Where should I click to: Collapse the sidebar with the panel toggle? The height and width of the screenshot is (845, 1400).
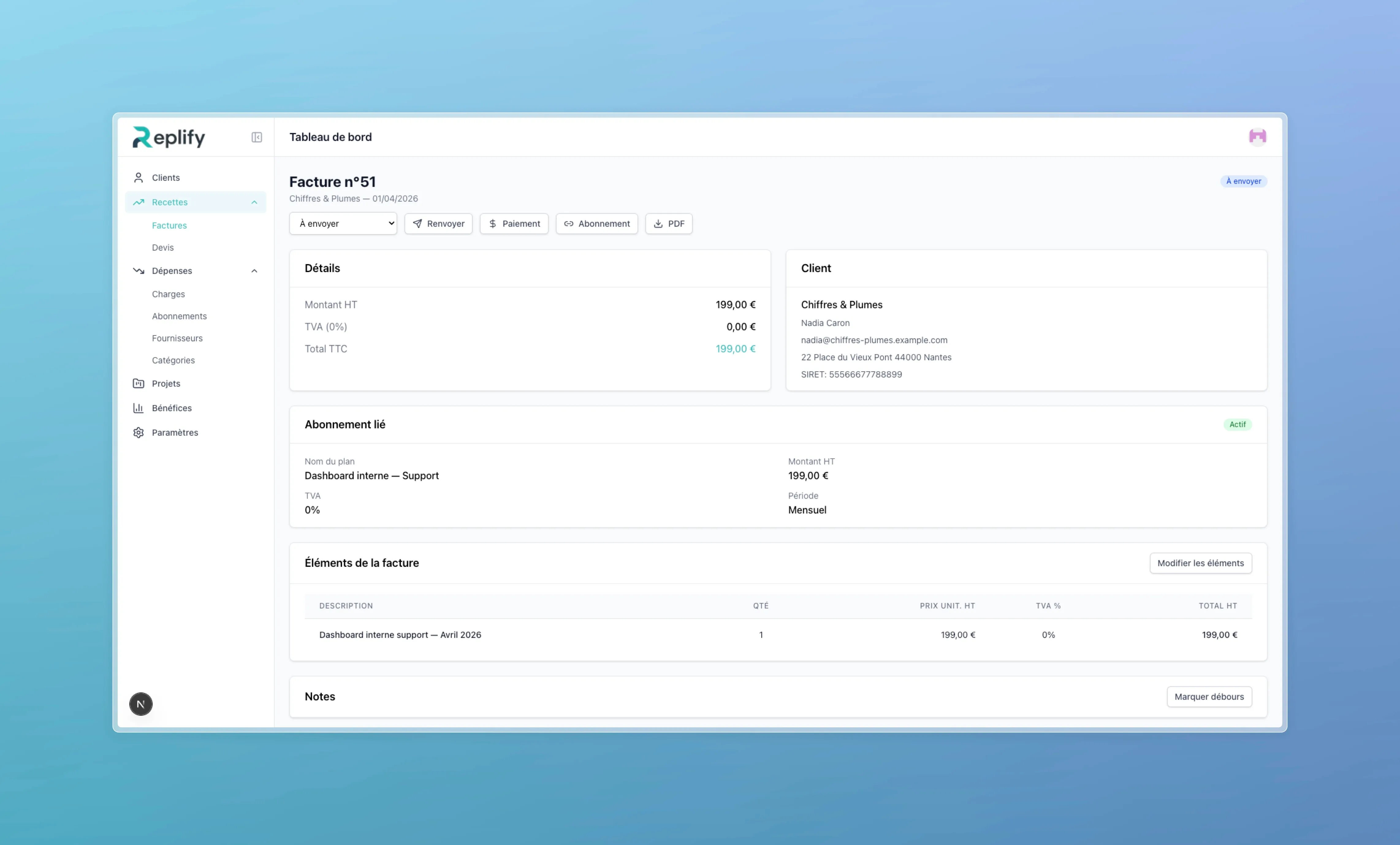256,137
